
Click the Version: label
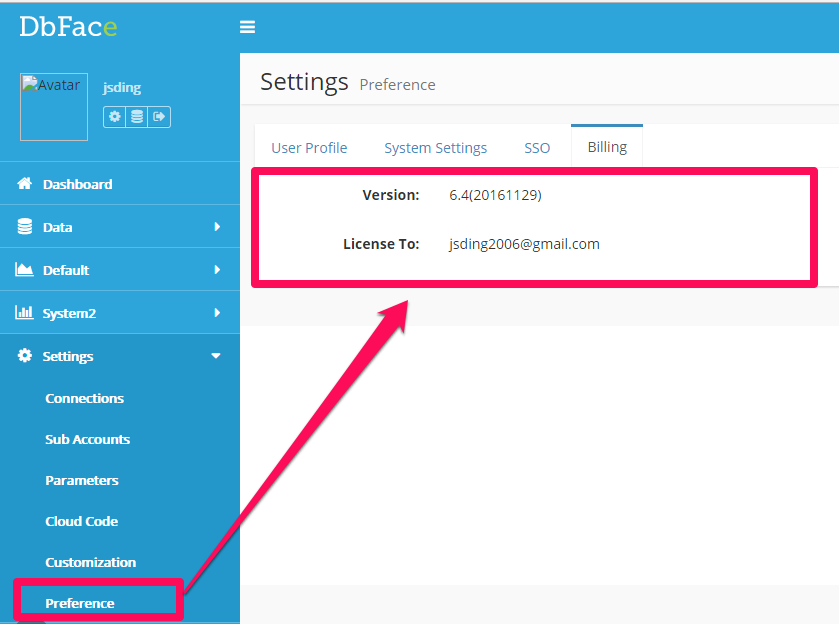391,195
